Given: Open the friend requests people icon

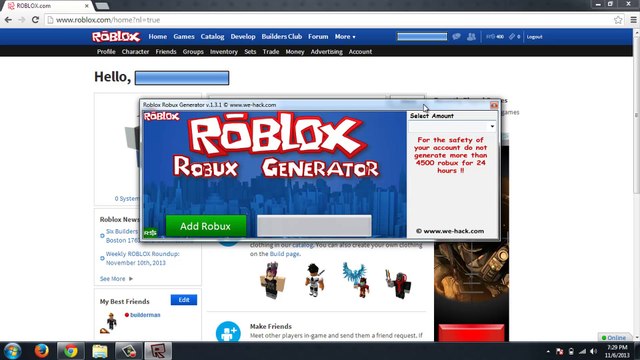Looking at the screenshot, I should (471, 37).
